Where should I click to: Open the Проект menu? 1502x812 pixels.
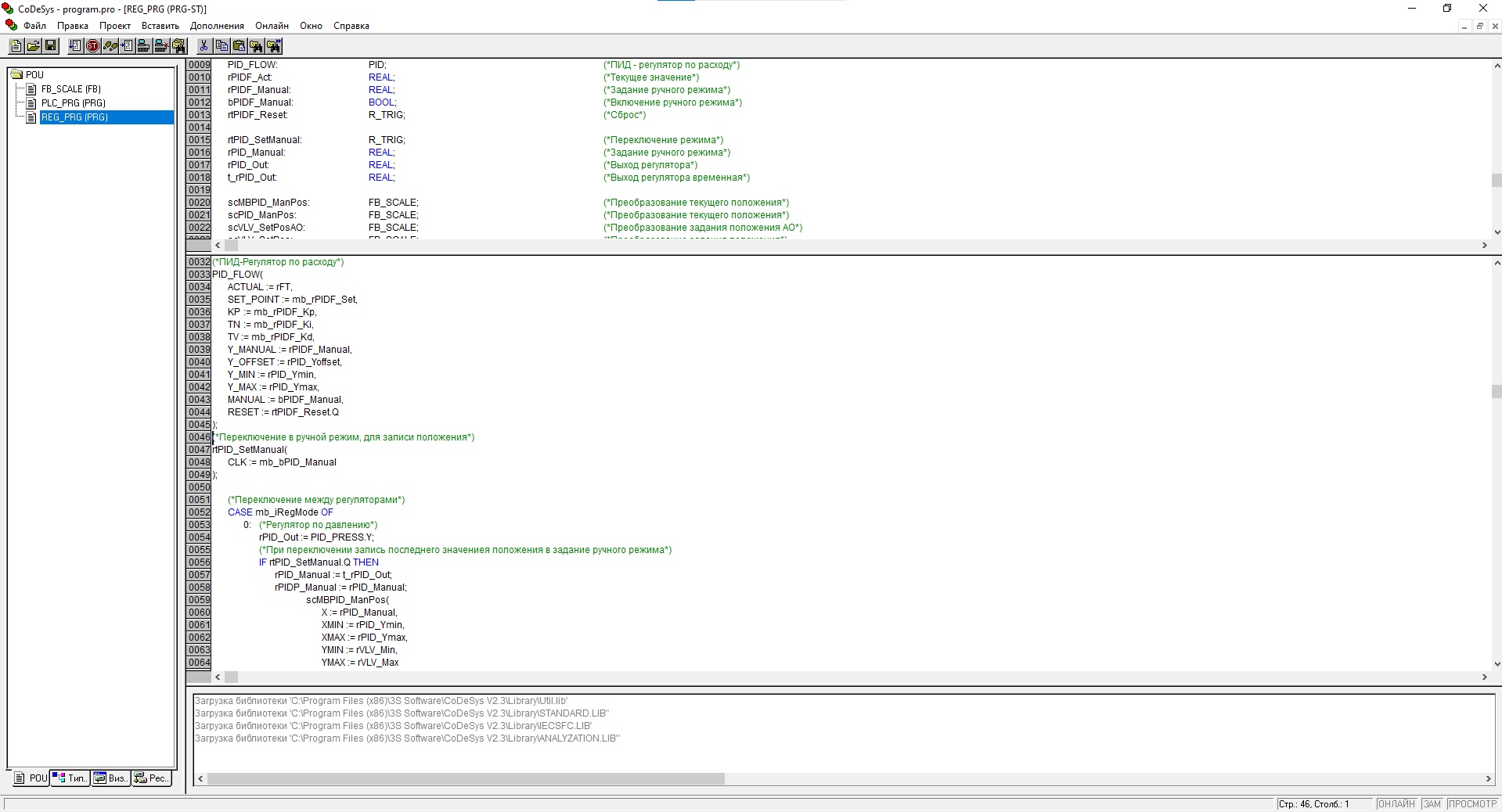coord(115,26)
